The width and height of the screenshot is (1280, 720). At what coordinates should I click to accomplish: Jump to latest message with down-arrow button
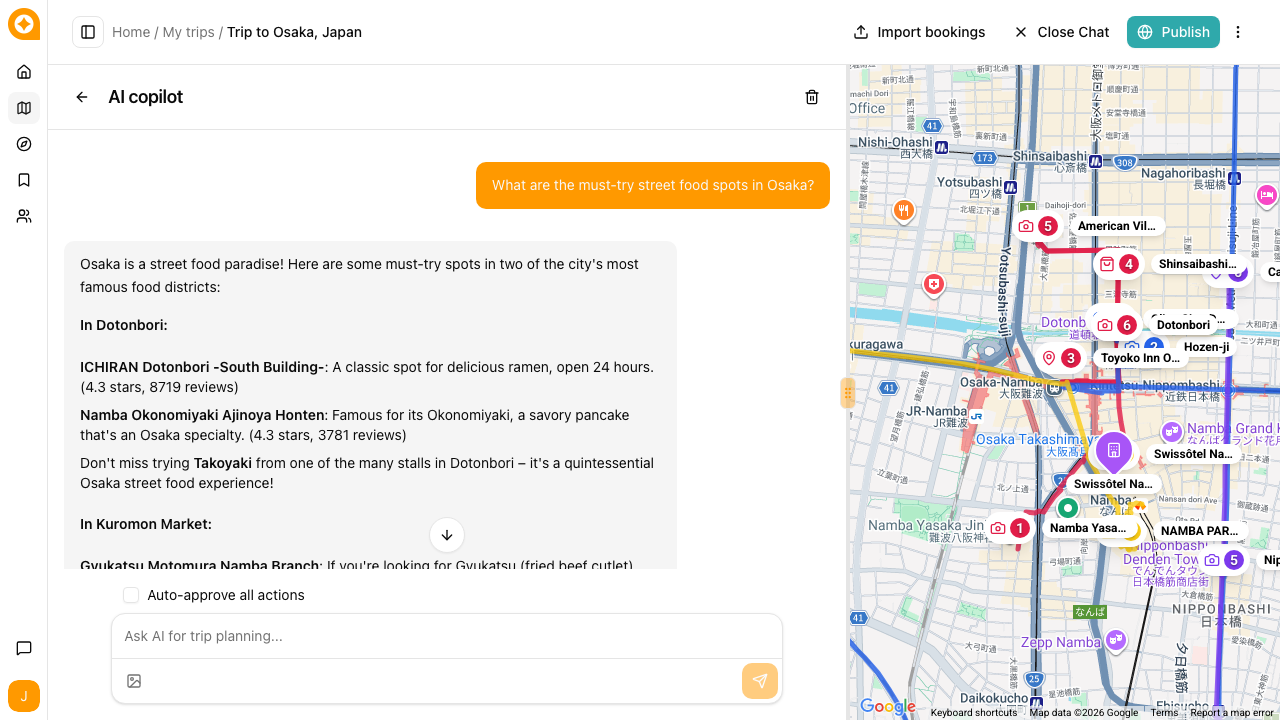(x=447, y=535)
